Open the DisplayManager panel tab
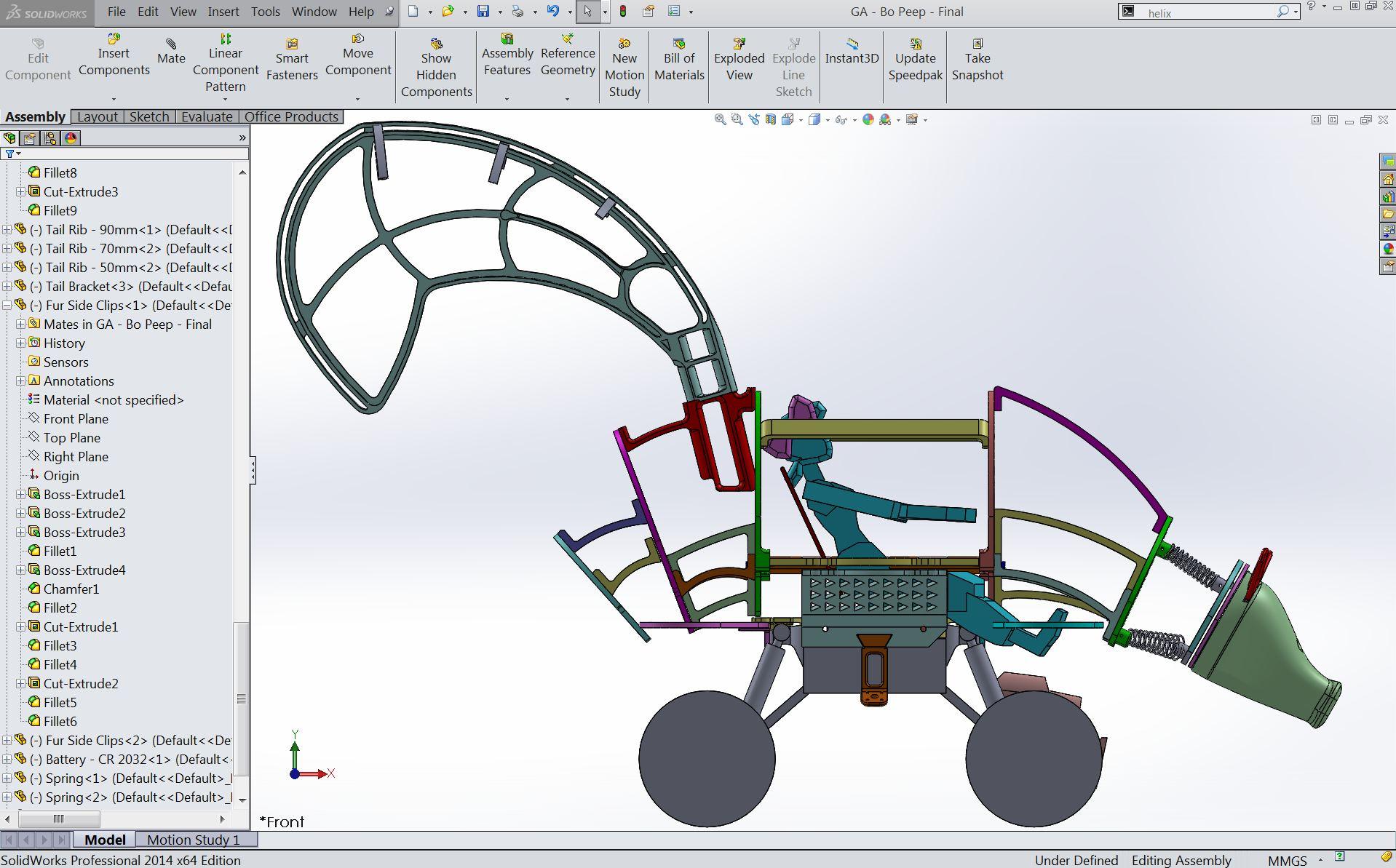This screenshot has width=1396, height=868. [71, 138]
